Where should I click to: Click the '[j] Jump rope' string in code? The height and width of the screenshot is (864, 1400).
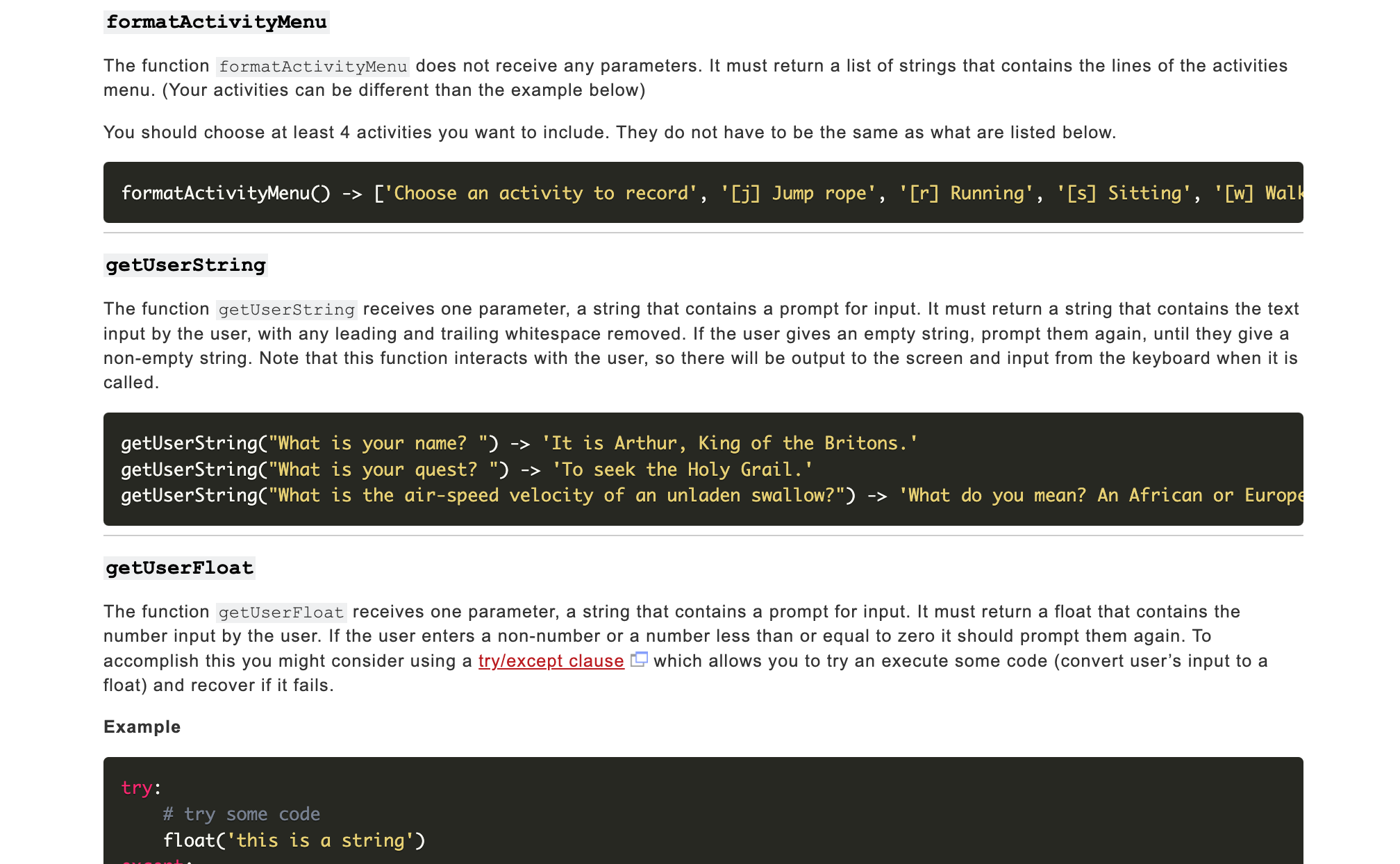point(798,193)
